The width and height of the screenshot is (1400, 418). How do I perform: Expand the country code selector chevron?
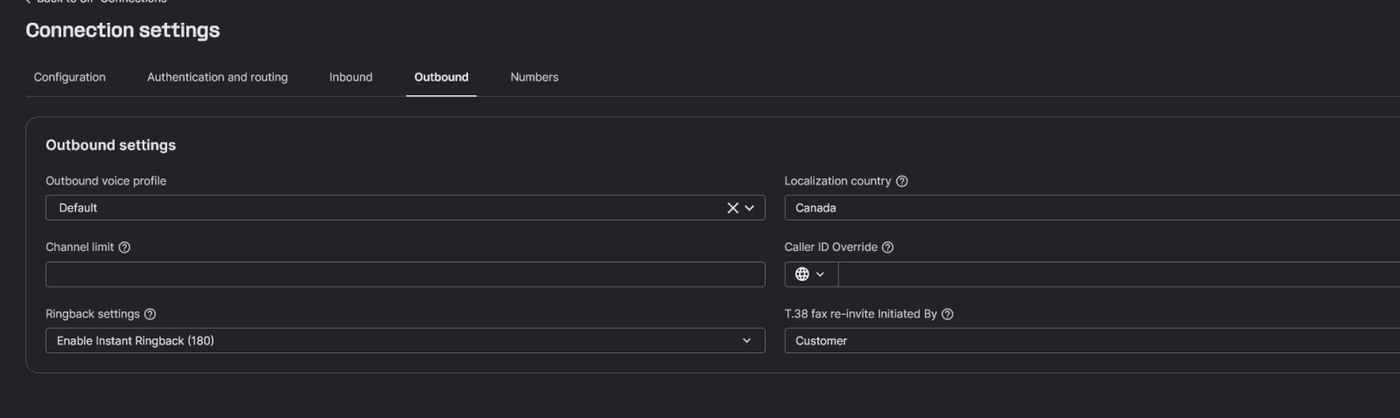[x=821, y=274]
